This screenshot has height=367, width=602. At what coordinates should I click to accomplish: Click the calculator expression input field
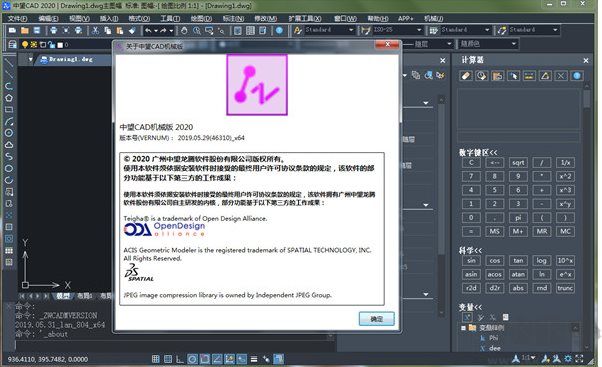(x=518, y=137)
